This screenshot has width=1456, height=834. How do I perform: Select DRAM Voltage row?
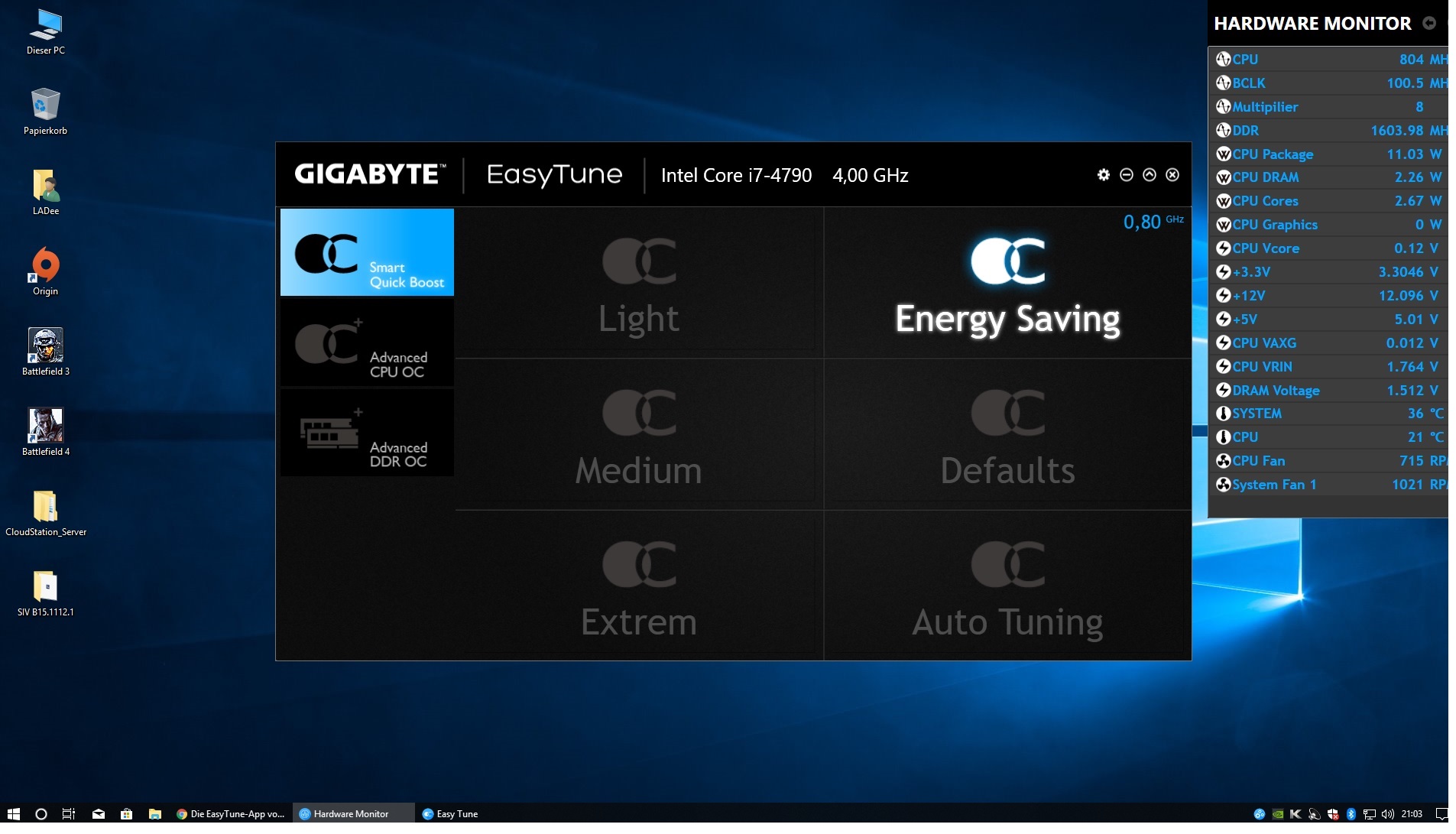(1330, 390)
